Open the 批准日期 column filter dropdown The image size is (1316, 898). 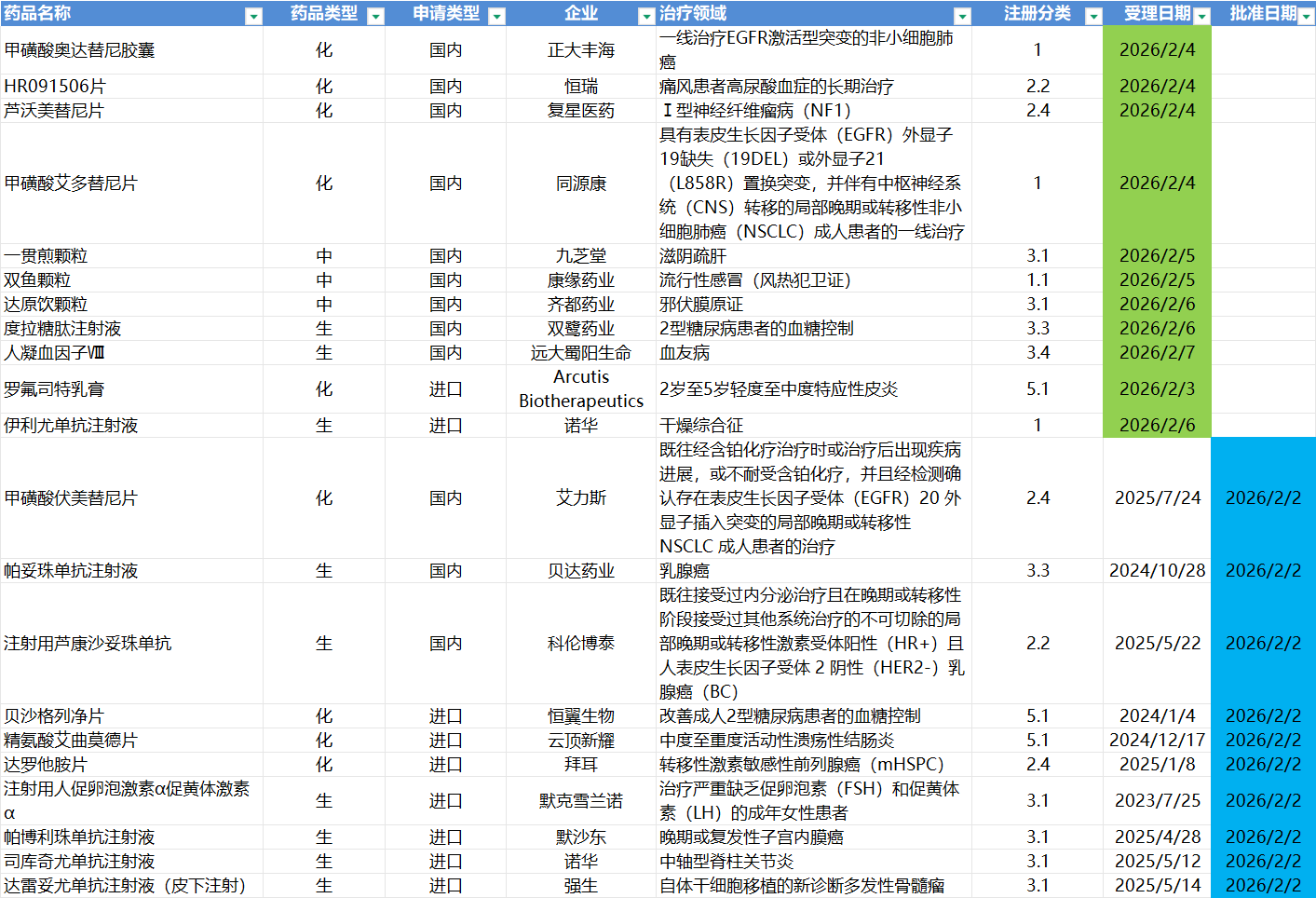1305,16
